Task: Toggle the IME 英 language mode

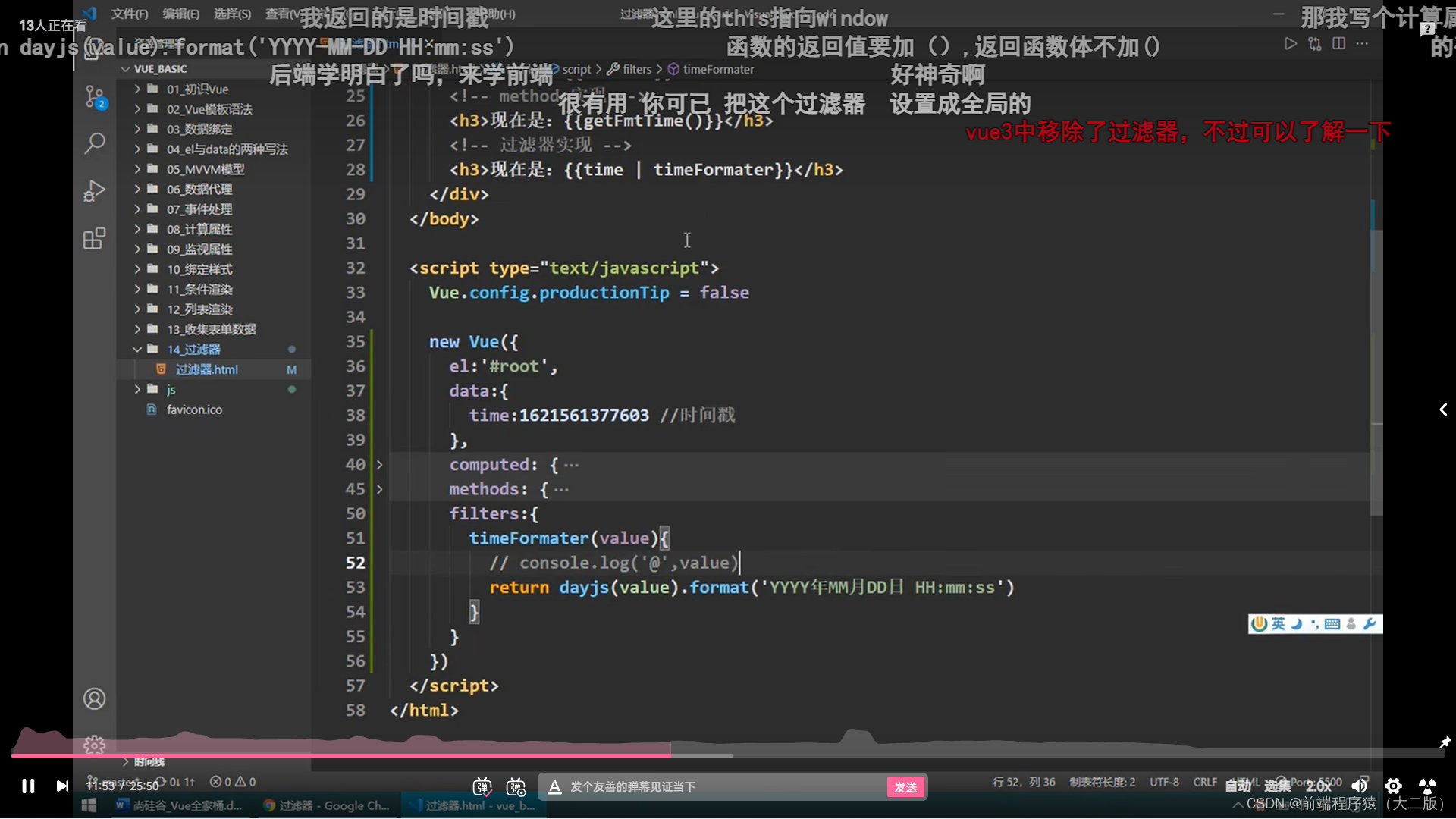Action: coord(1279,623)
